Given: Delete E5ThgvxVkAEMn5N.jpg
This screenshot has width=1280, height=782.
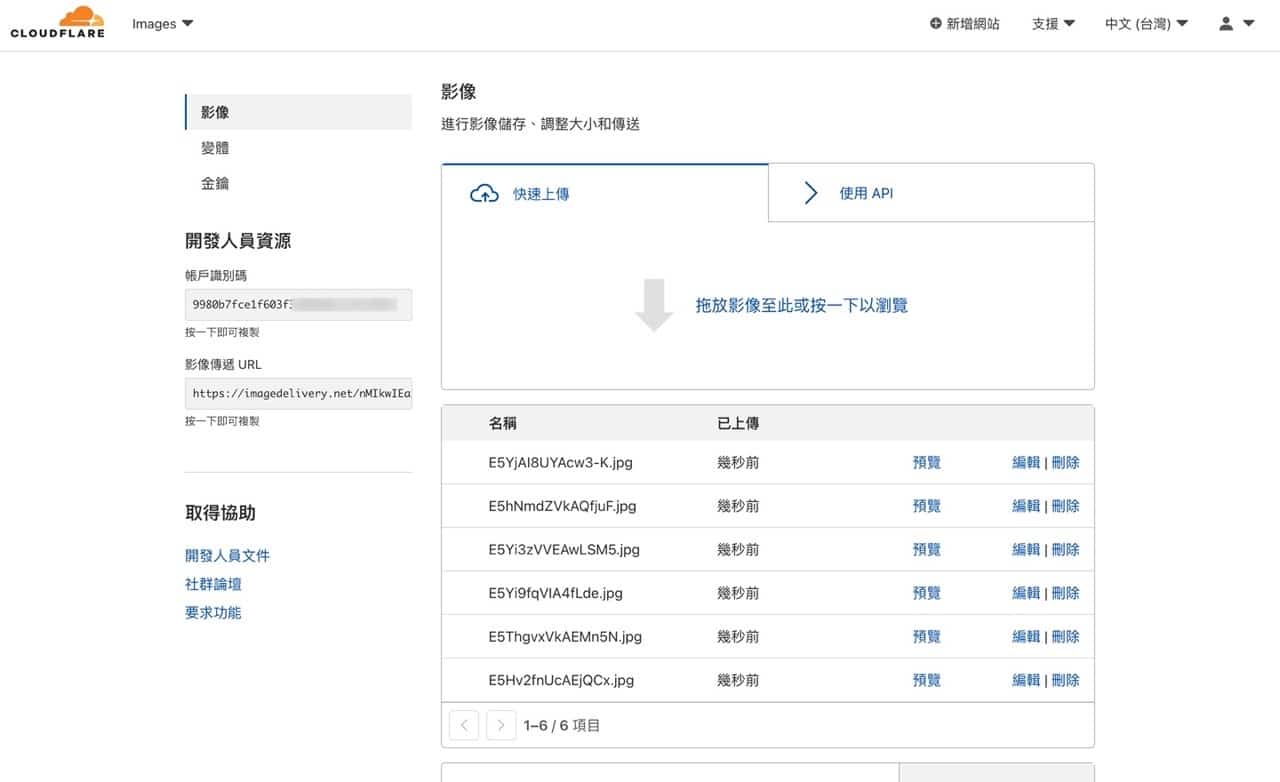Looking at the screenshot, I should (1065, 637).
